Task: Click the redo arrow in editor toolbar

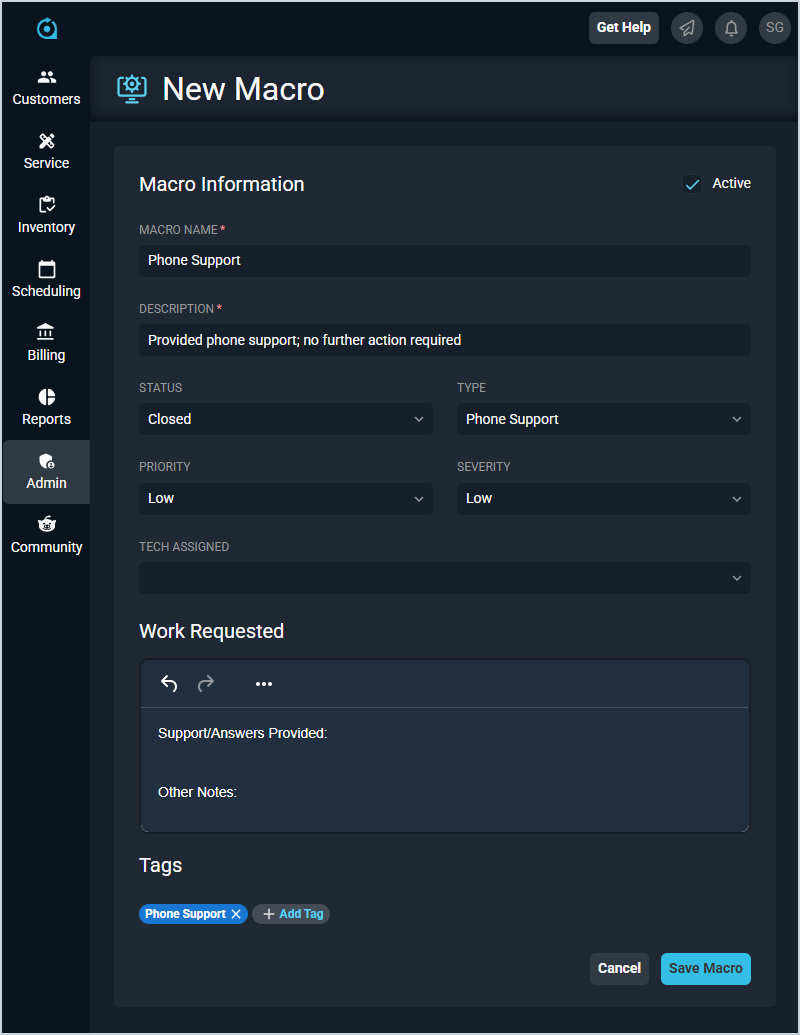Action: coord(206,684)
